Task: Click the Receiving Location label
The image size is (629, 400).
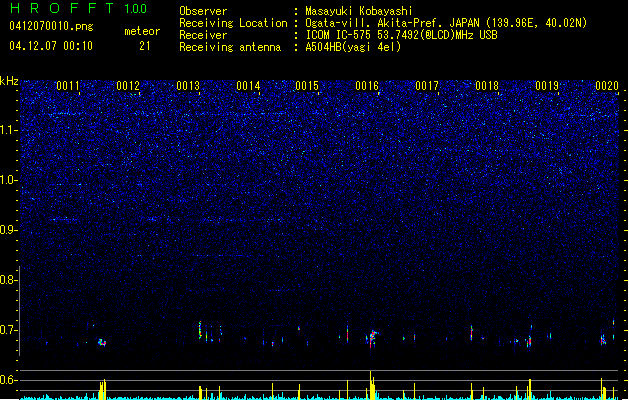Action: [x=233, y=23]
